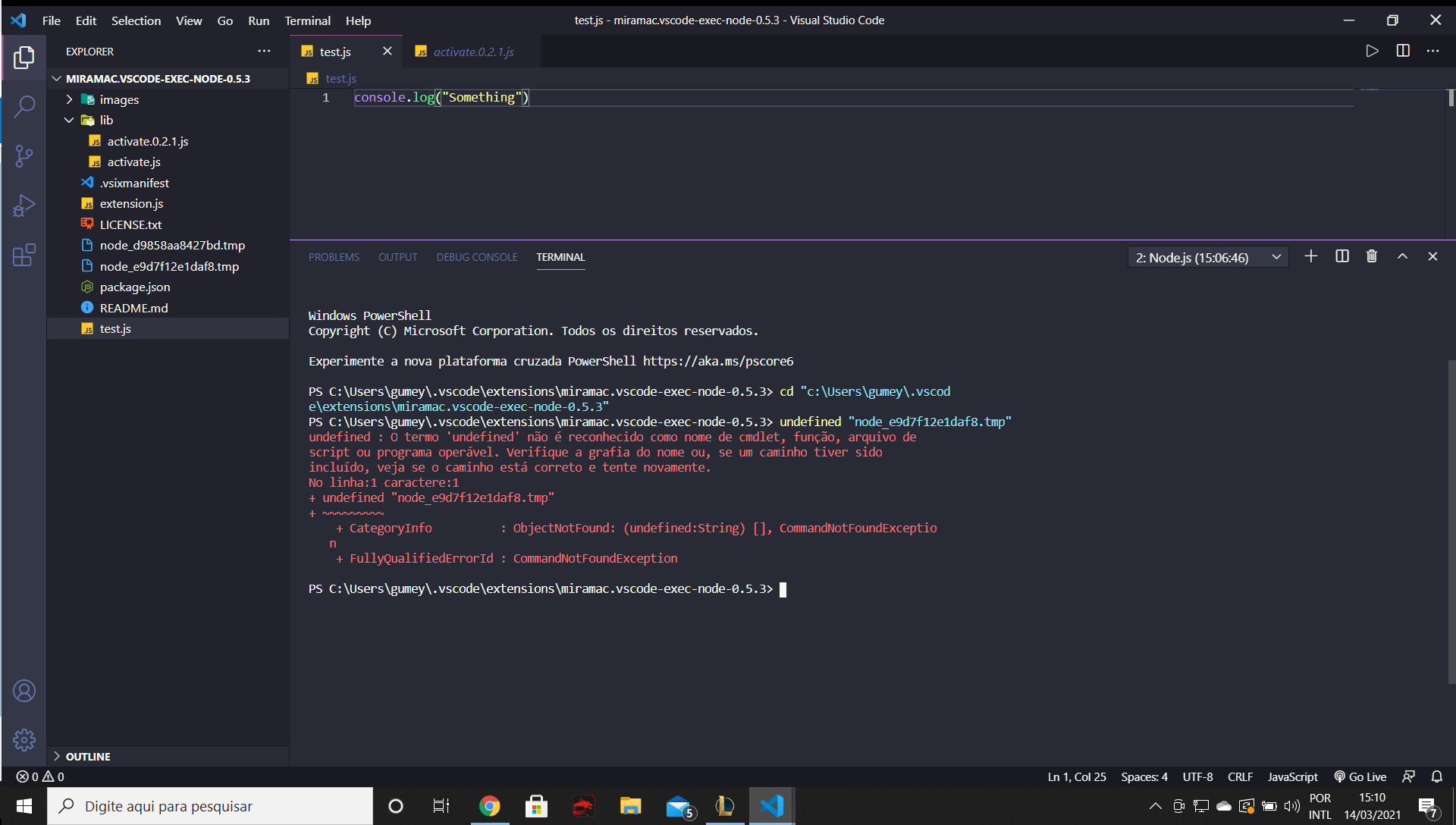Open the Search view in activity bar
This screenshot has height=825, width=1456.
pyautogui.click(x=24, y=107)
